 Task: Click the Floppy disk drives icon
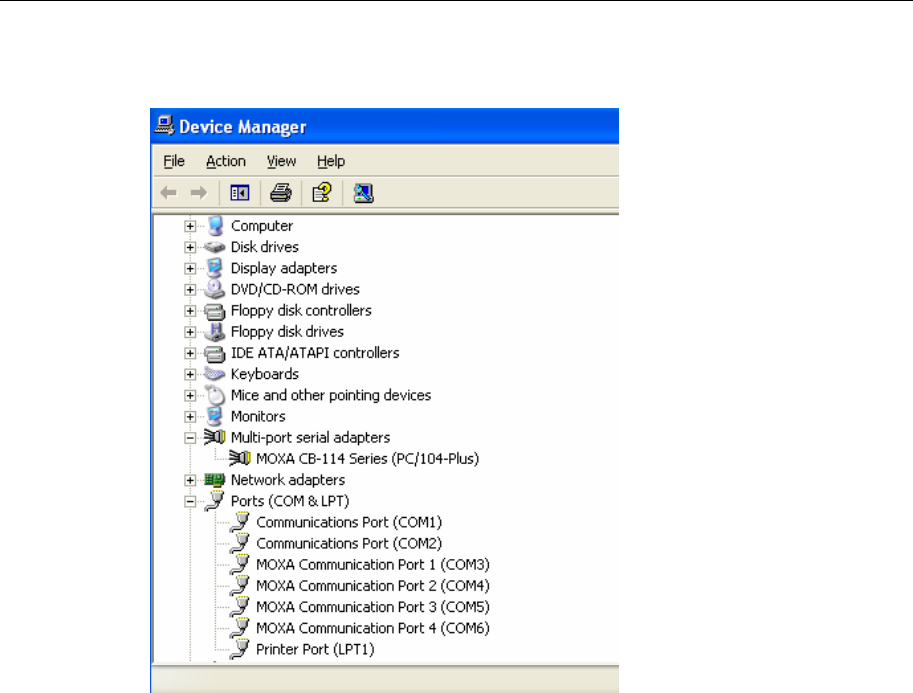click(215, 332)
